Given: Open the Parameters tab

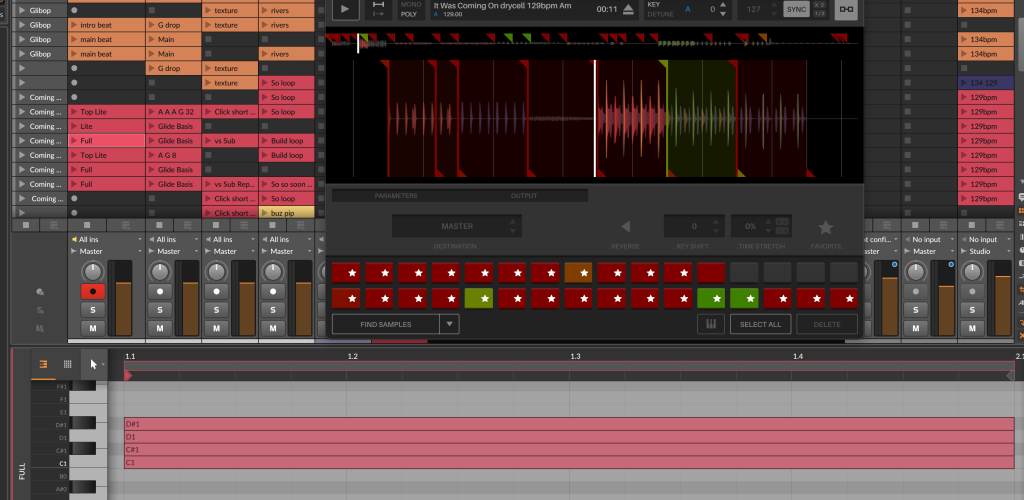Looking at the screenshot, I should (395, 196).
